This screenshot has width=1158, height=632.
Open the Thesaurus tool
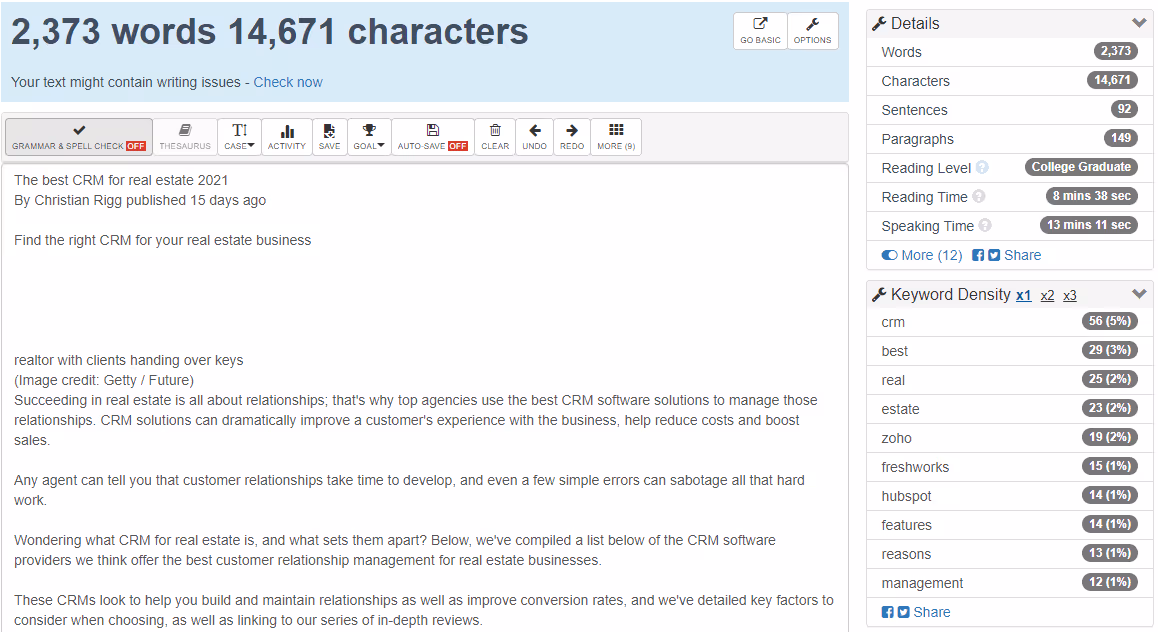[x=185, y=137]
